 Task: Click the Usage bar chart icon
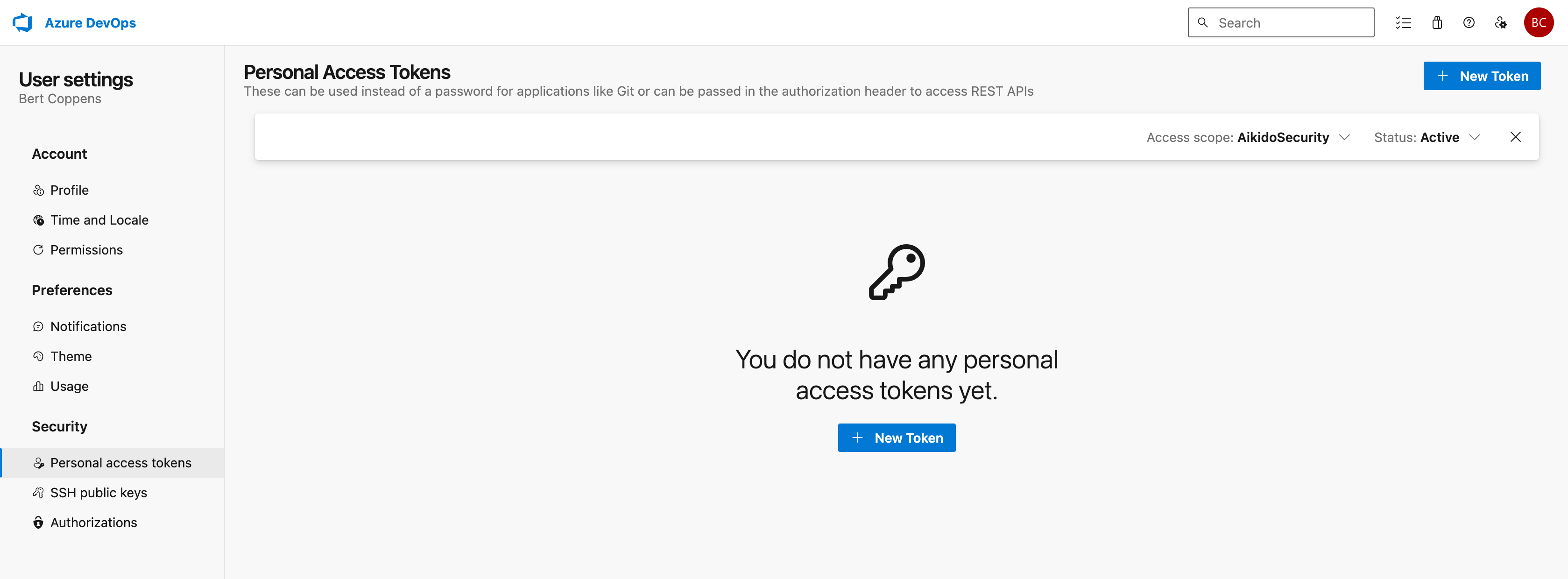tap(38, 387)
